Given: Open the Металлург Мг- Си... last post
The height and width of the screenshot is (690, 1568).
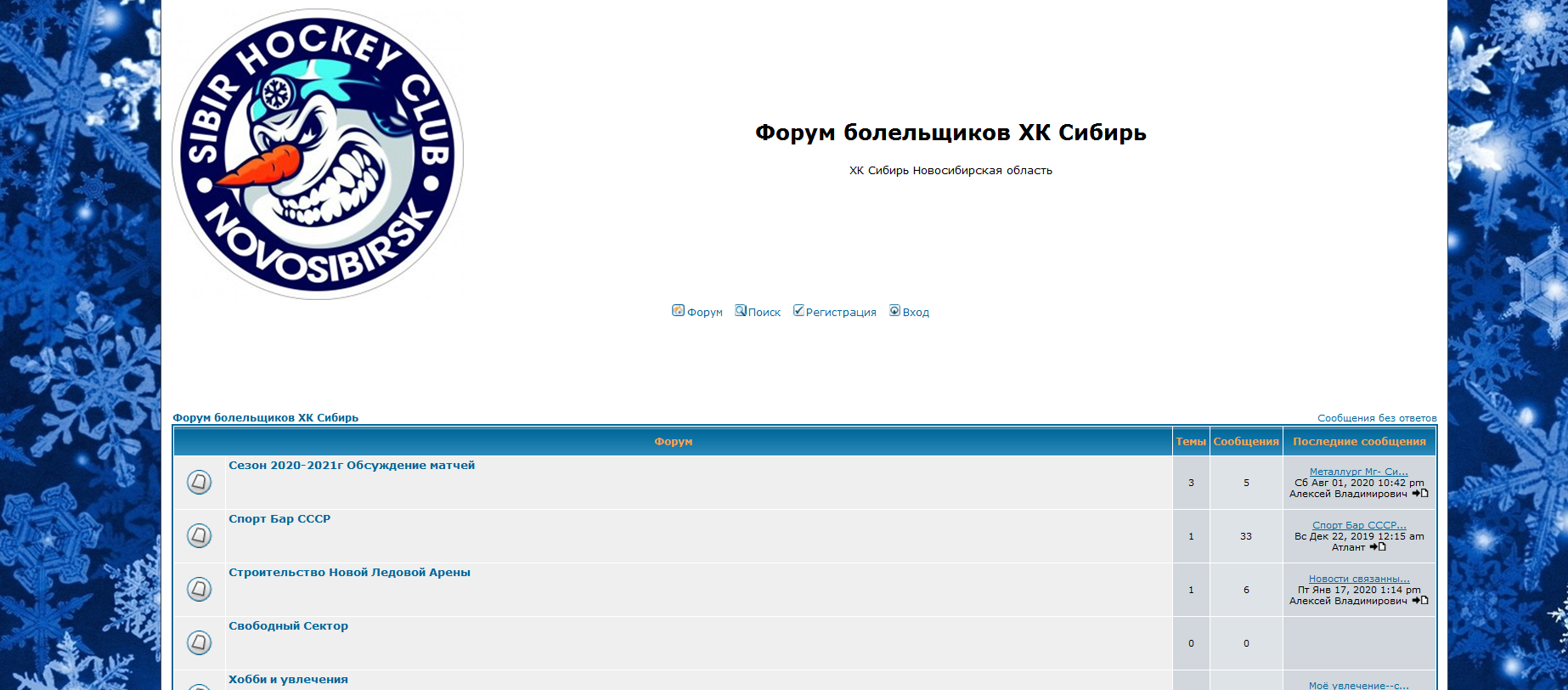Looking at the screenshot, I should click(x=1358, y=472).
